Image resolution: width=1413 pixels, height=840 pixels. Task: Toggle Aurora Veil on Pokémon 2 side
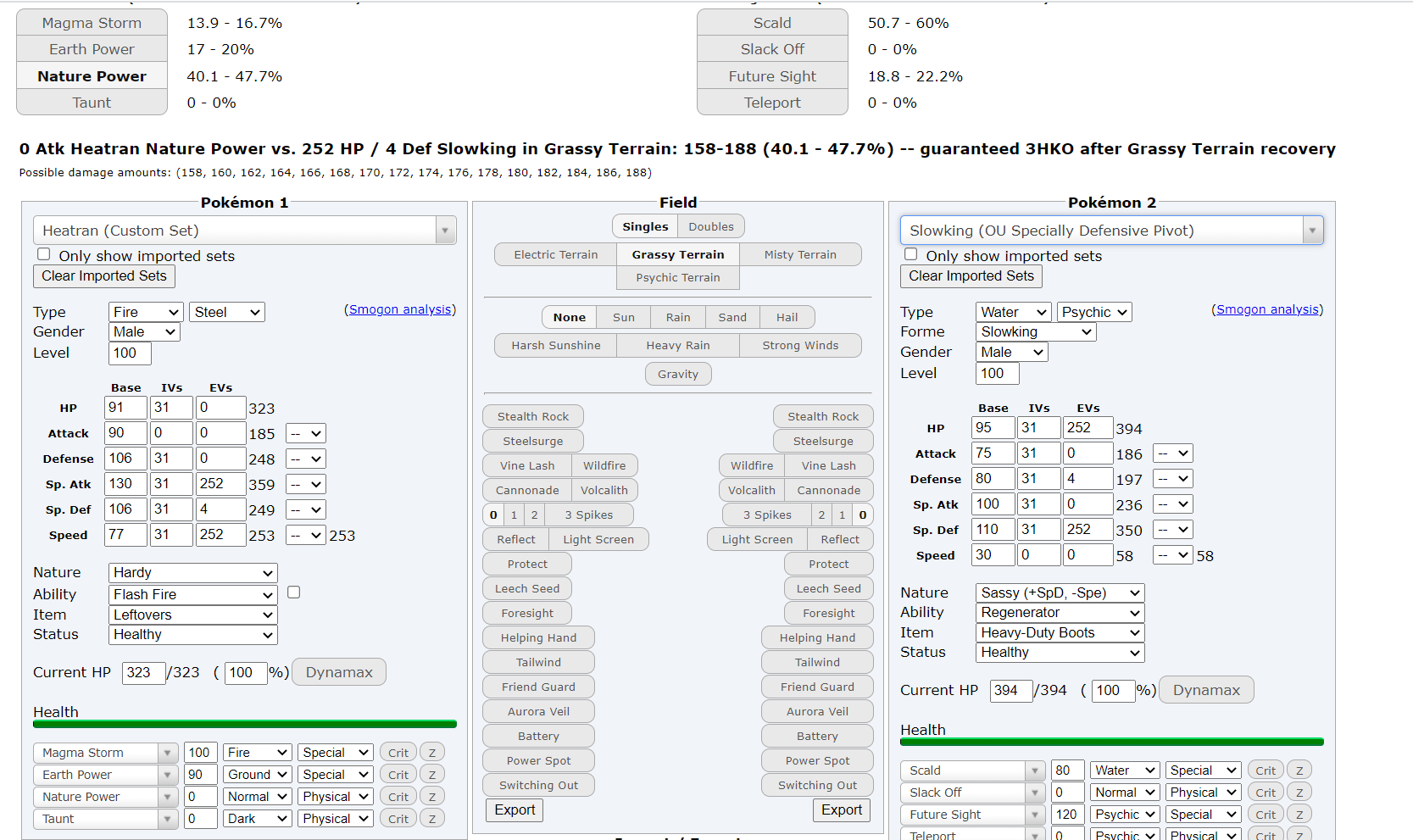coord(817,711)
